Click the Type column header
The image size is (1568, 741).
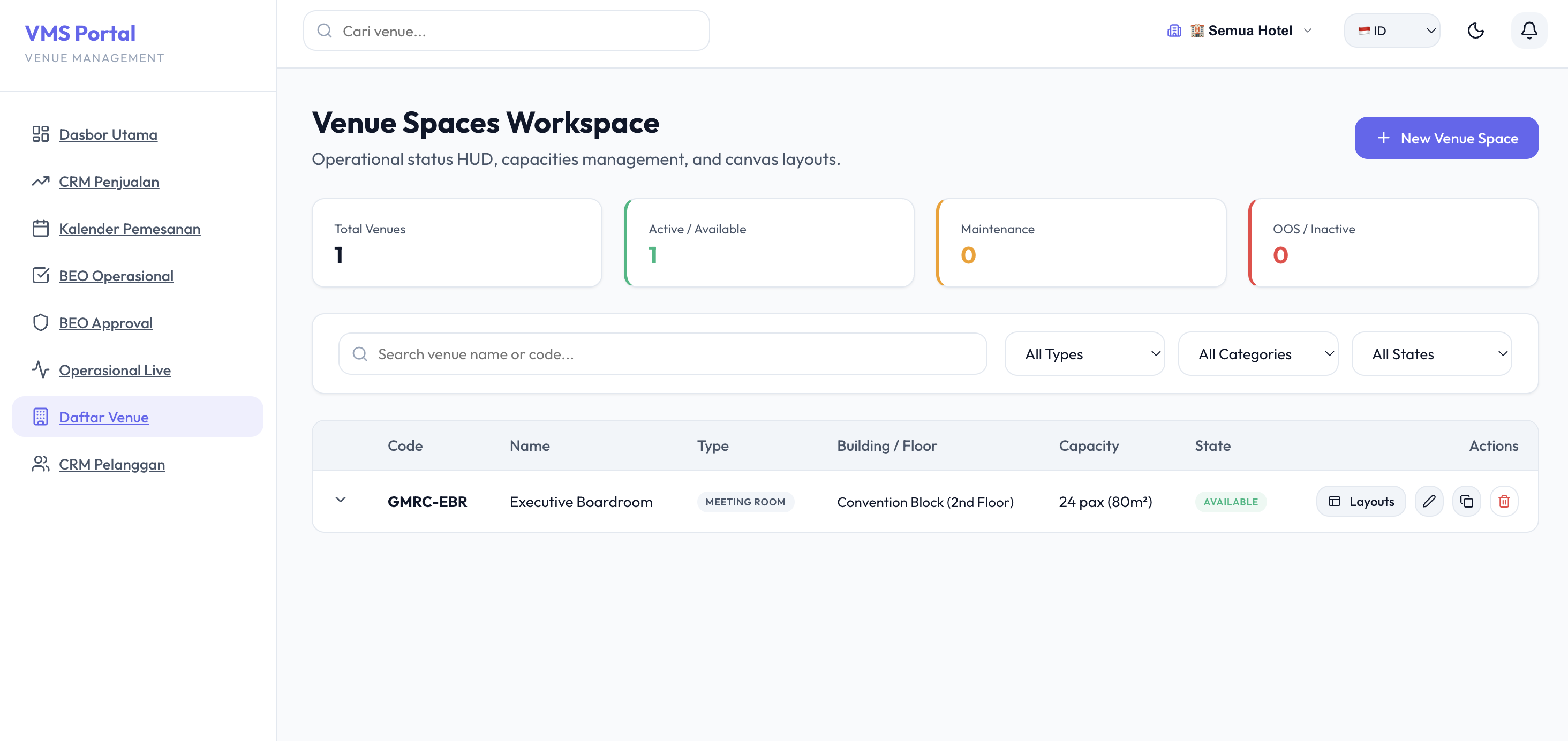(x=713, y=446)
